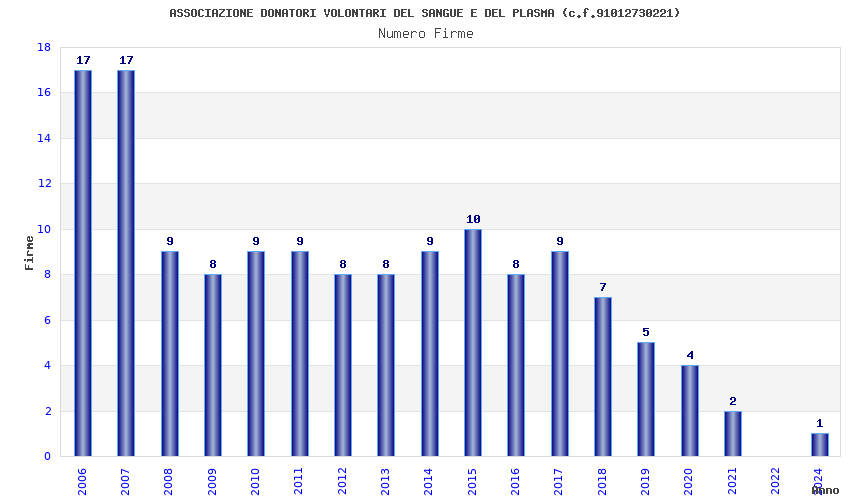Click the y-axis tick label 10
Image resolution: width=850 pixels, height=500 pixels.
pos(44,229)
